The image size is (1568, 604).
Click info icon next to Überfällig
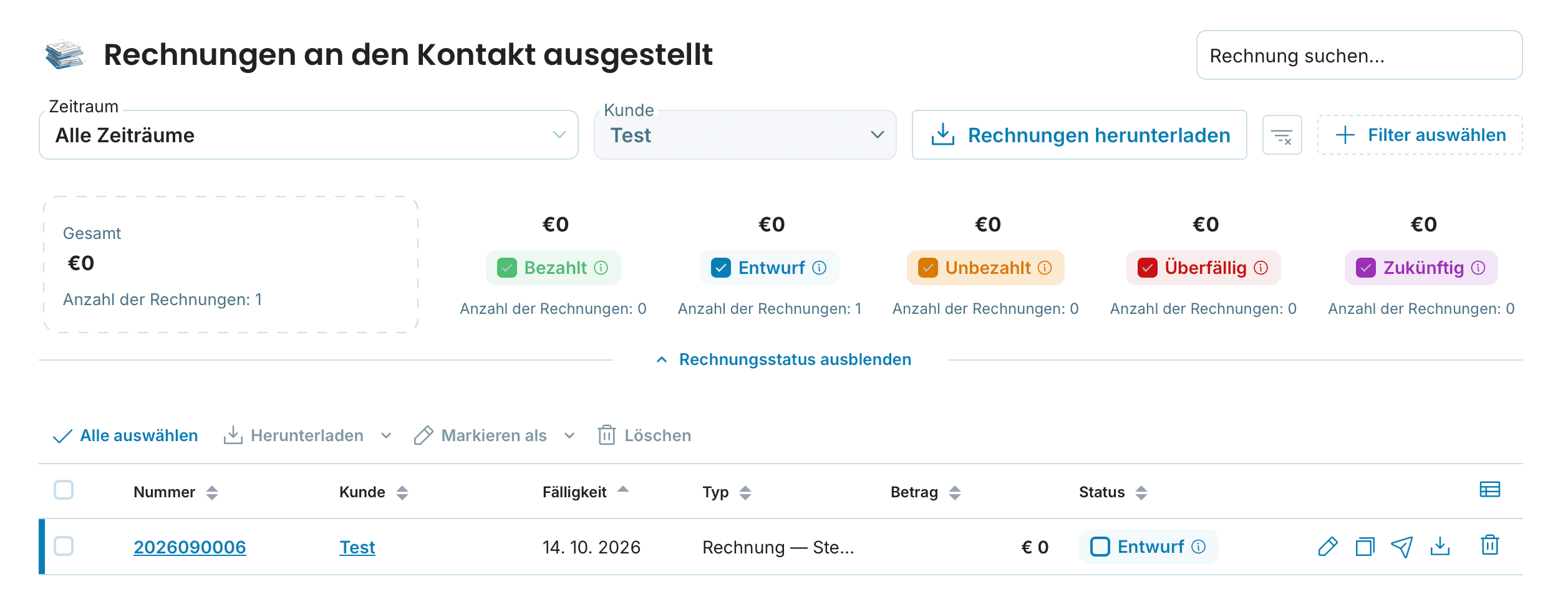(x=1261, y=268)
